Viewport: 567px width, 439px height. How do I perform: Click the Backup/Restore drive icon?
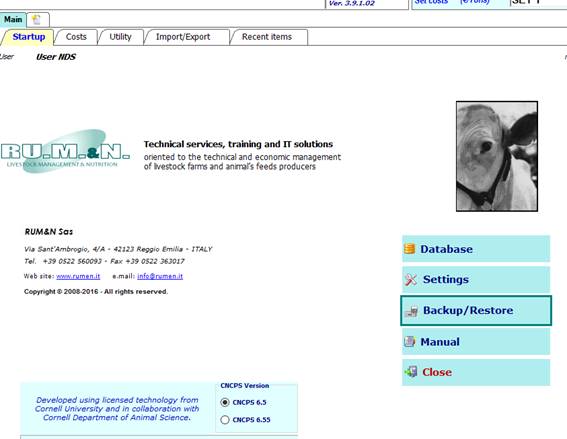(411, 311)
